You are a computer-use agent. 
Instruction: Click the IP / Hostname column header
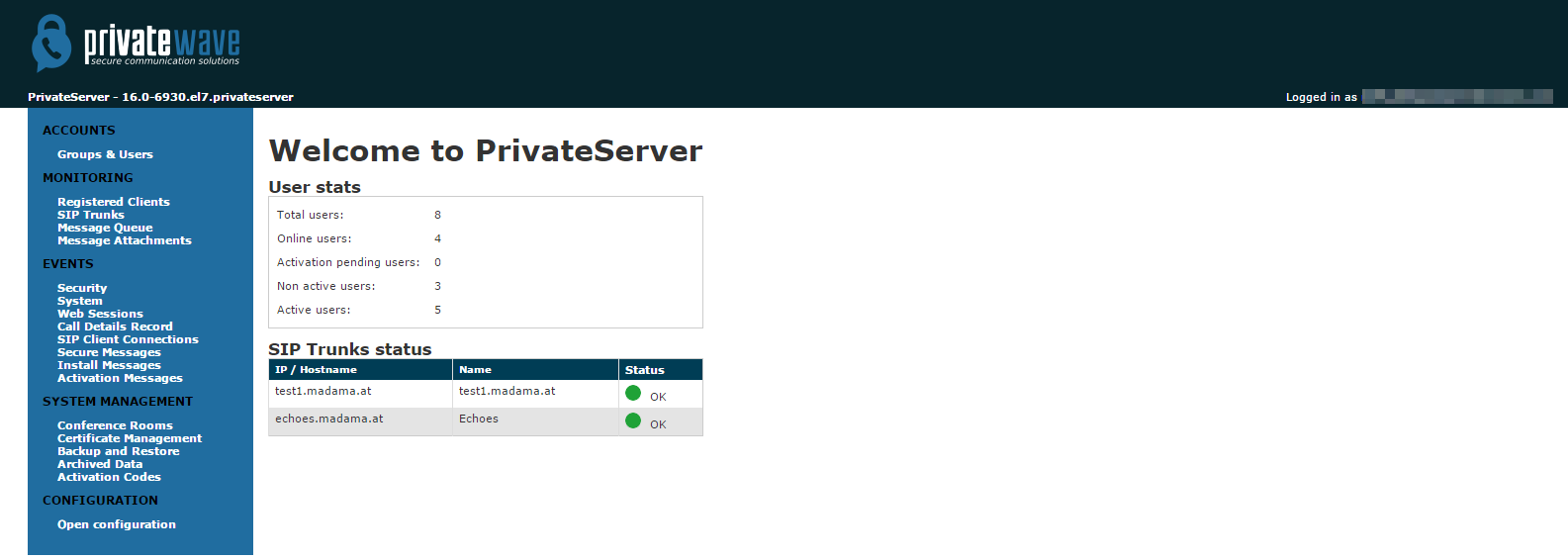[x=316, y=370]
